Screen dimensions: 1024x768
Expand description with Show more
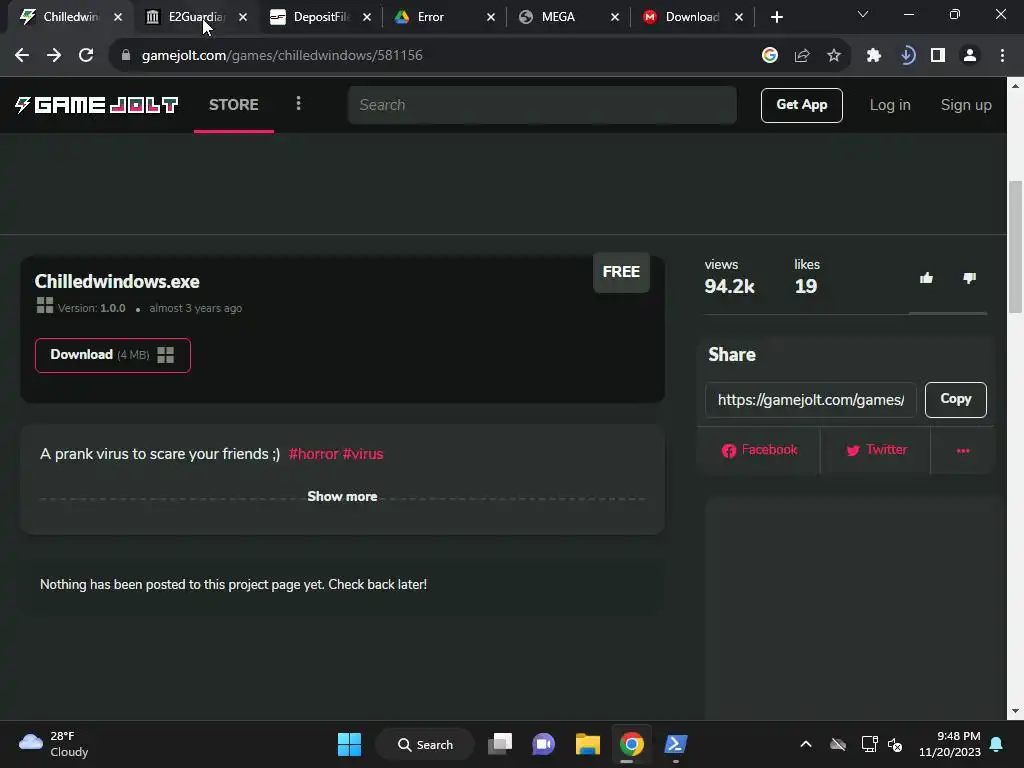click(342, 496)
